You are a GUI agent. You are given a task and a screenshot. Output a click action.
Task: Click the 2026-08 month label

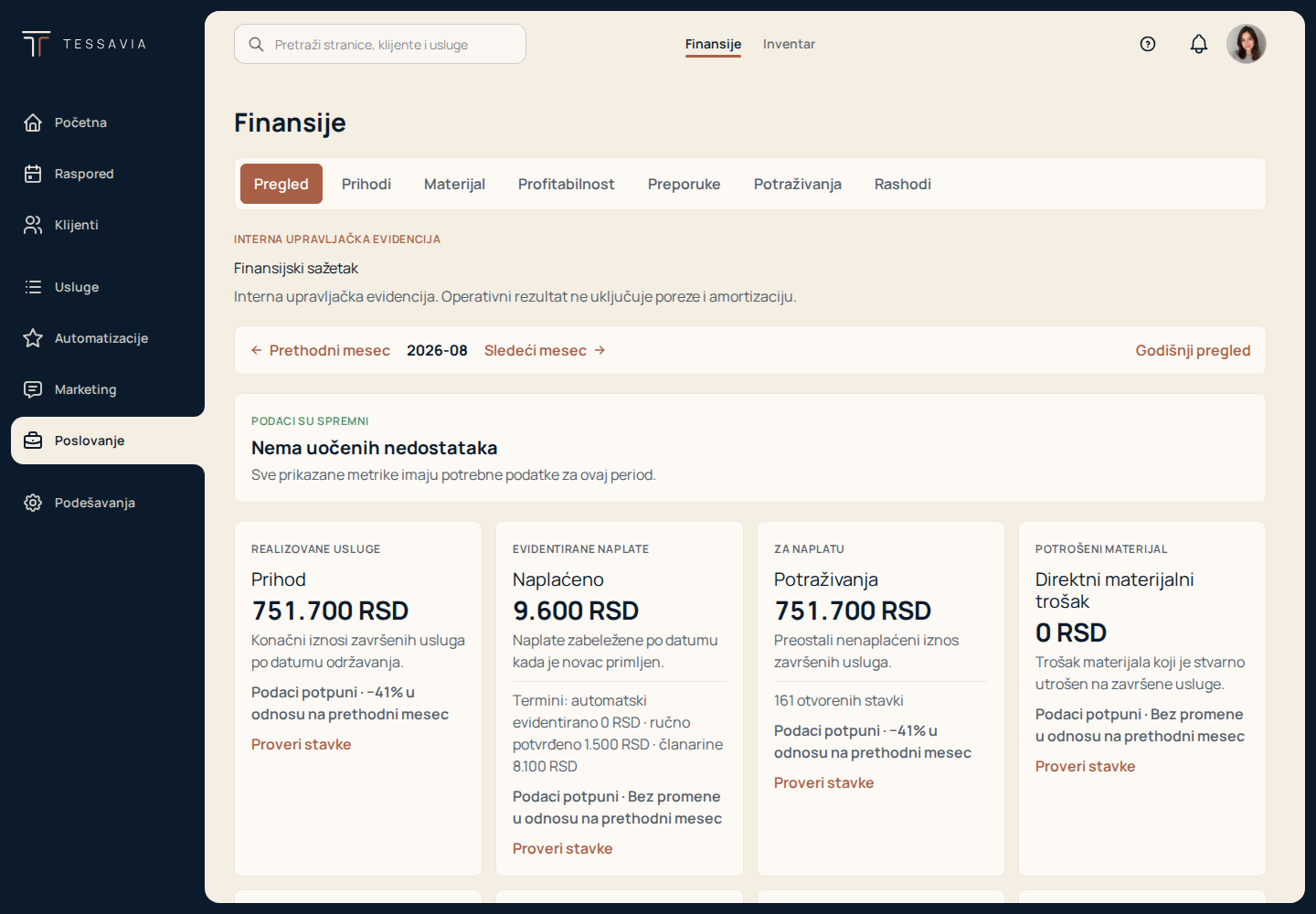pos(437,350)
